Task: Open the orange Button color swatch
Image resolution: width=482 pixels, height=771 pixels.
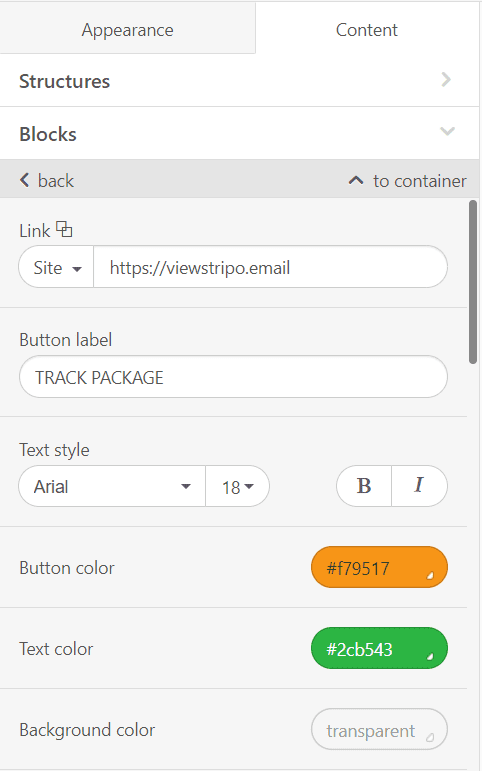Action: tap(379, 567)
